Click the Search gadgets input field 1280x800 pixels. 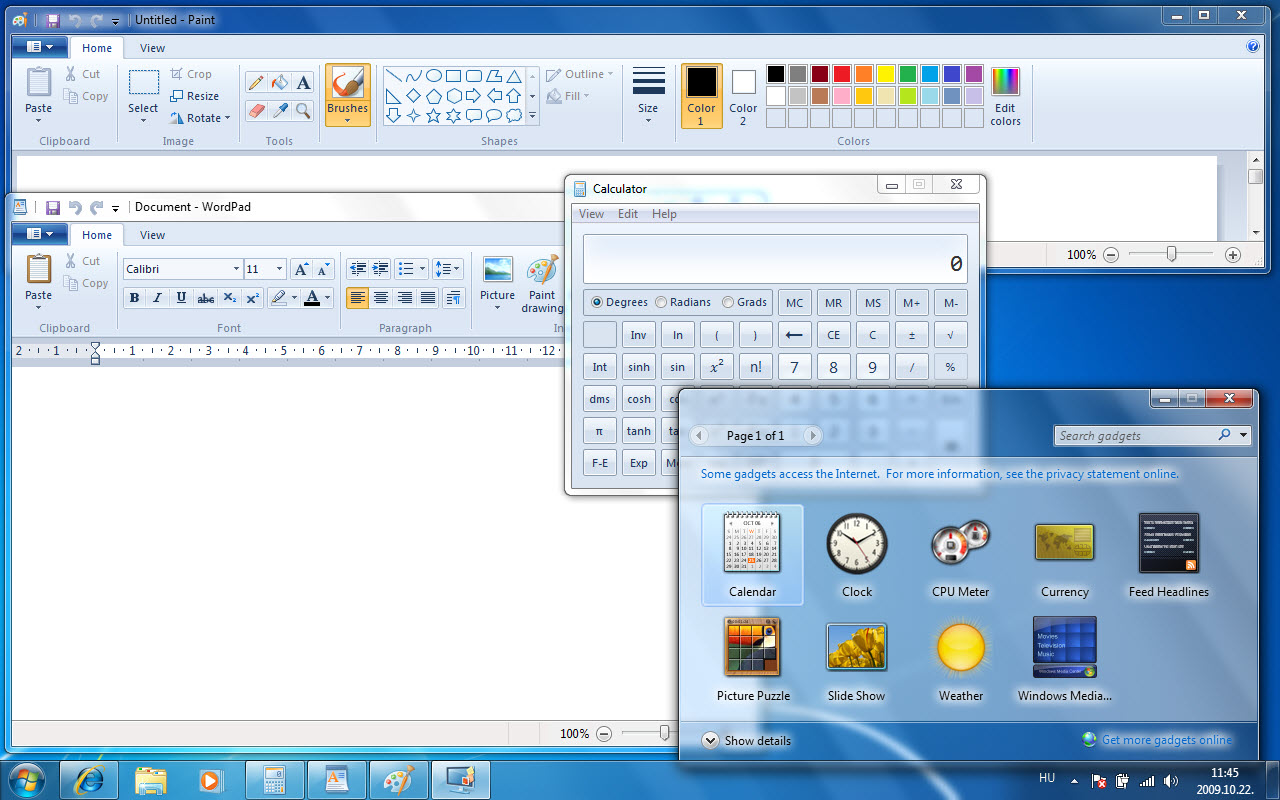[x=1134, y=436]
